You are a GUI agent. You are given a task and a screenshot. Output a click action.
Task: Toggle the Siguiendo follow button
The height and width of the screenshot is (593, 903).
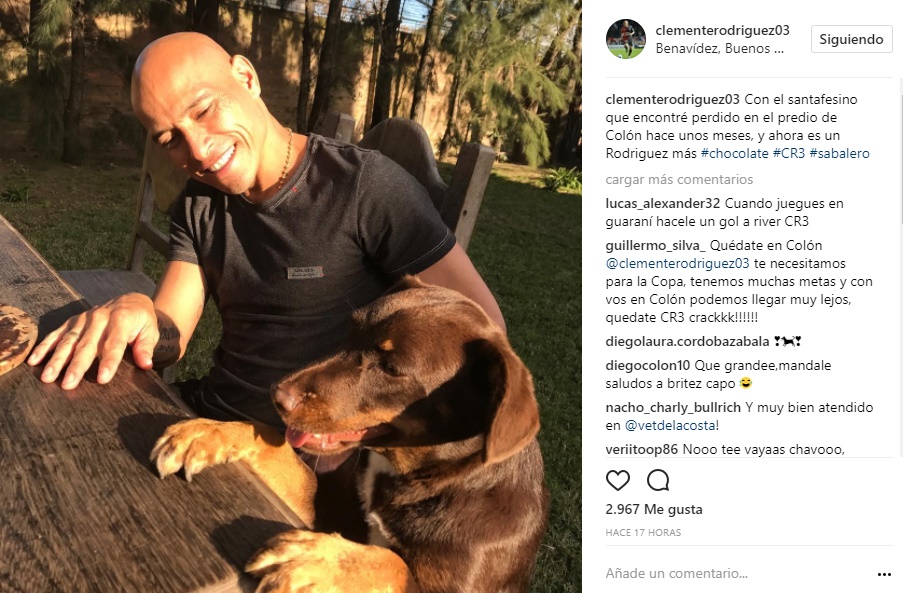click(851, 39)
